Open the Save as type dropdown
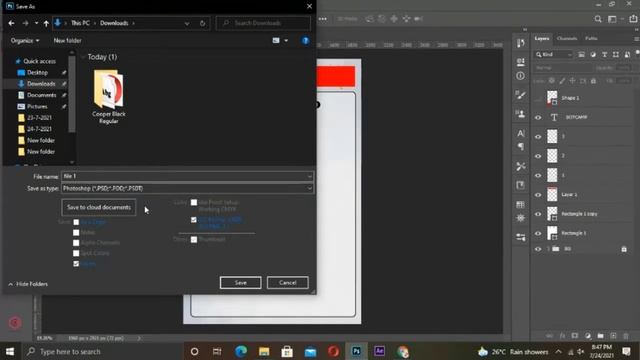 pos(188,188)
